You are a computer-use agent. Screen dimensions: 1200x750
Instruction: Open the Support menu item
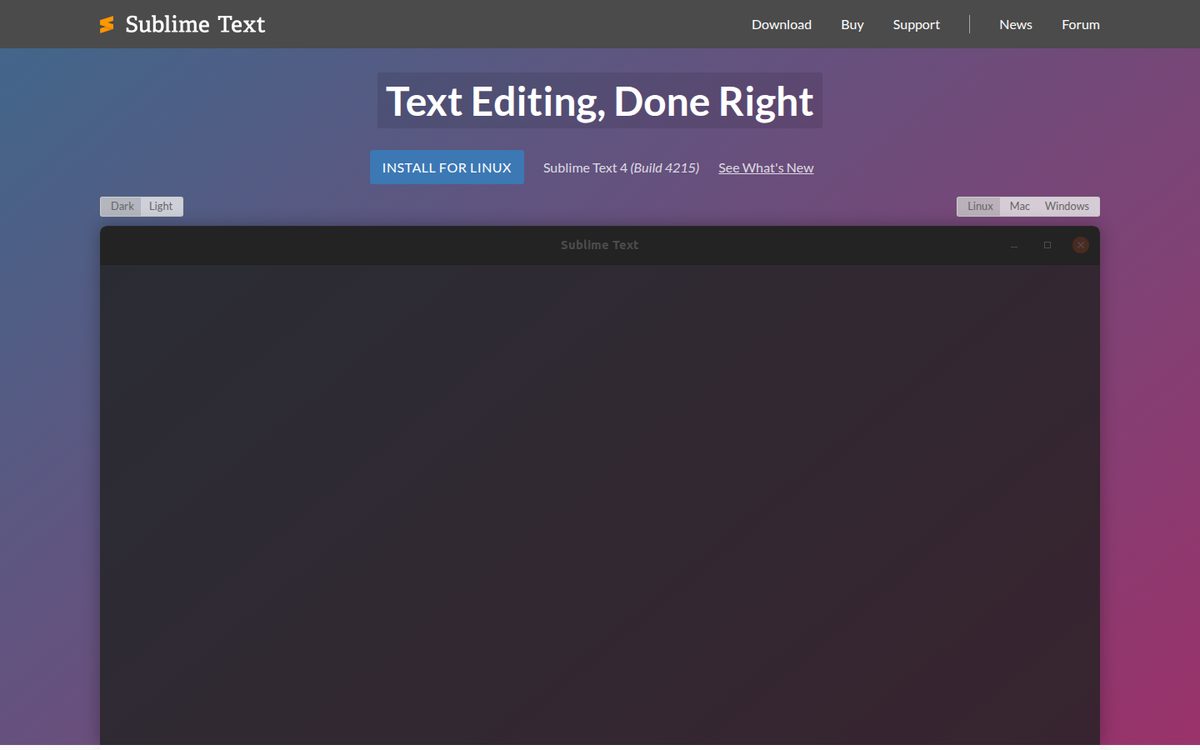point(916,24)
